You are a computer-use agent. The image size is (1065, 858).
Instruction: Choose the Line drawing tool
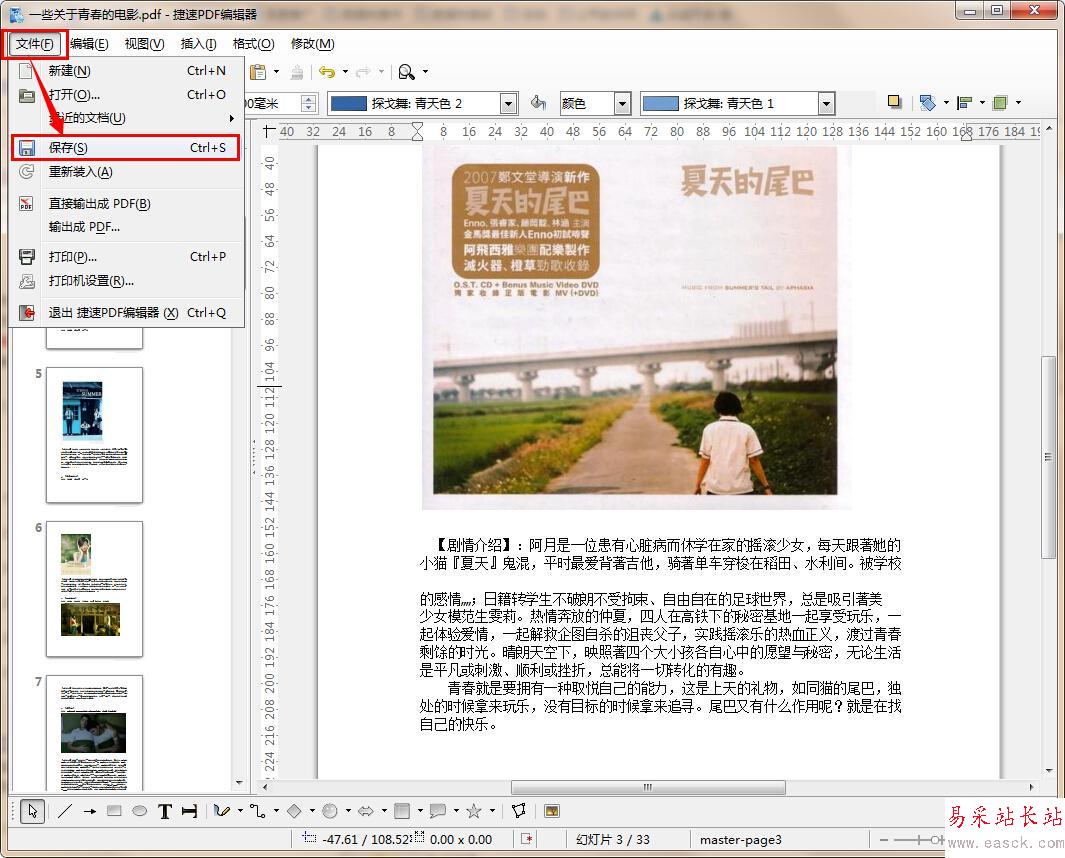[x=65, y=811]
